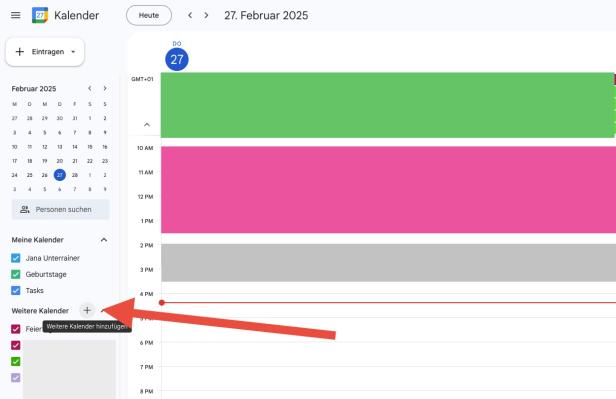Screen dimensions: 616x399
Task: Collapse the all-day events area chevron
Action: (147, 124)
